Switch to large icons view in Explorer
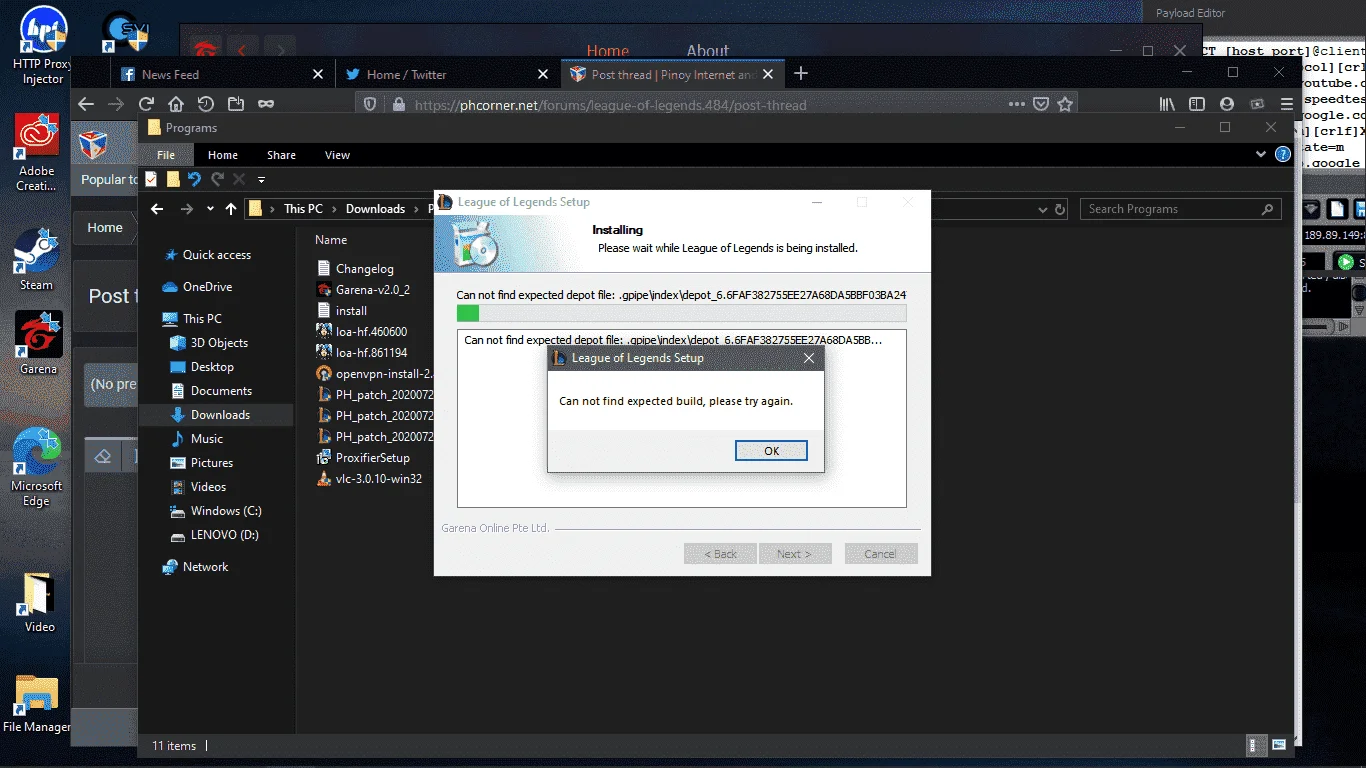Screen dimensions: 1366x768 1279,745
